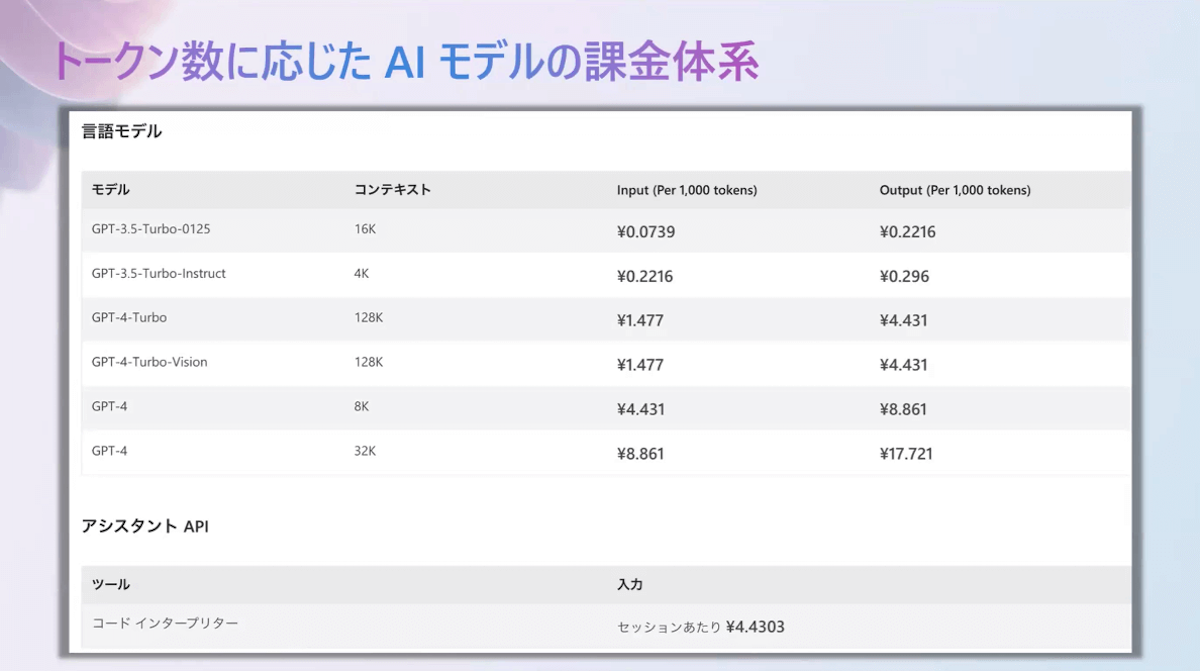
Task: Click the GPT-4-Turbo model name
Action: 129,317
